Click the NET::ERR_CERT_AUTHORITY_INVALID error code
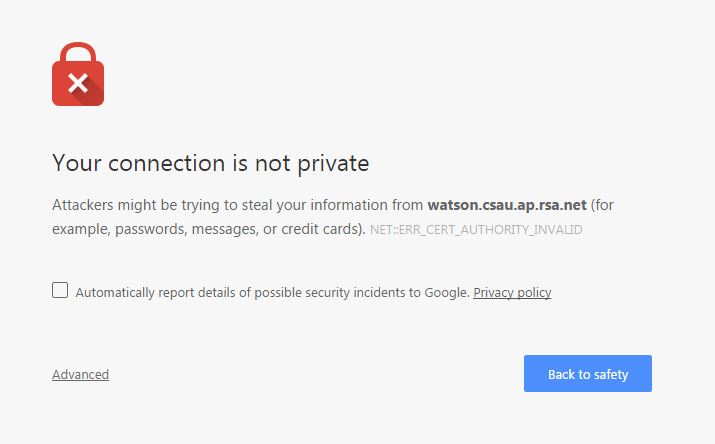Screen dimensions: 715x444 tap(476, 230)
